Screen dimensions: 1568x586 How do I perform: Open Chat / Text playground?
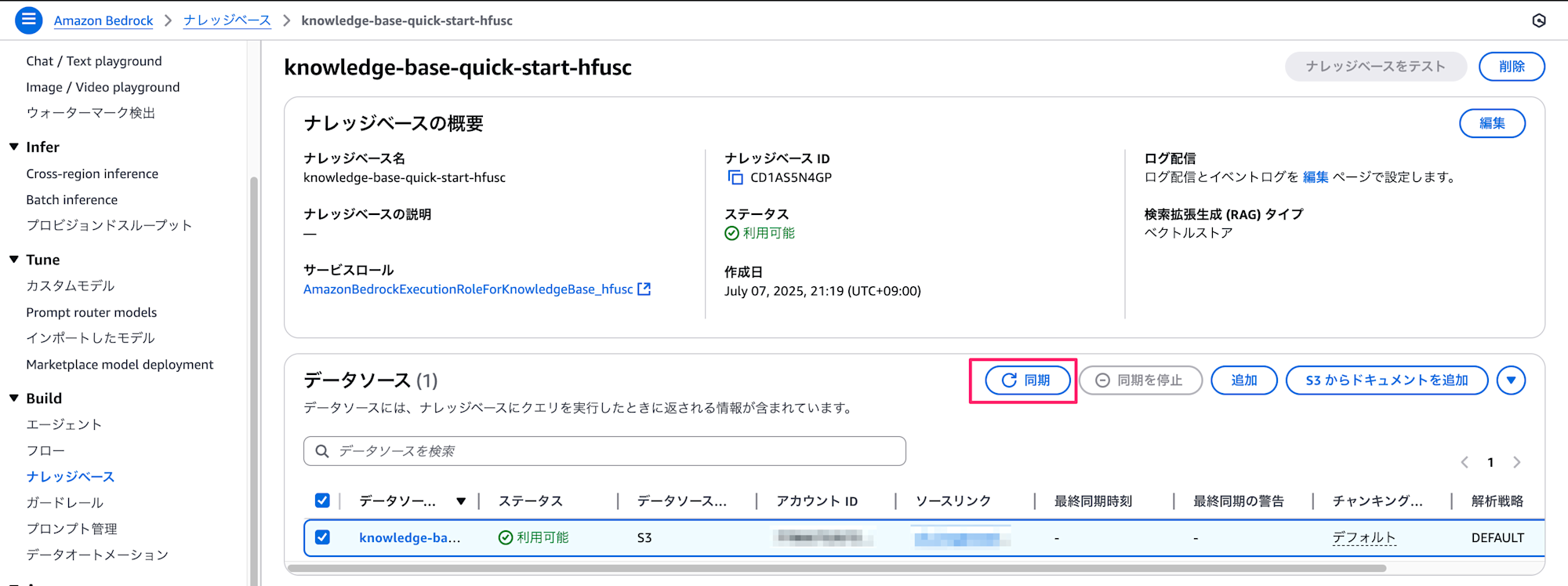[94, 61]
